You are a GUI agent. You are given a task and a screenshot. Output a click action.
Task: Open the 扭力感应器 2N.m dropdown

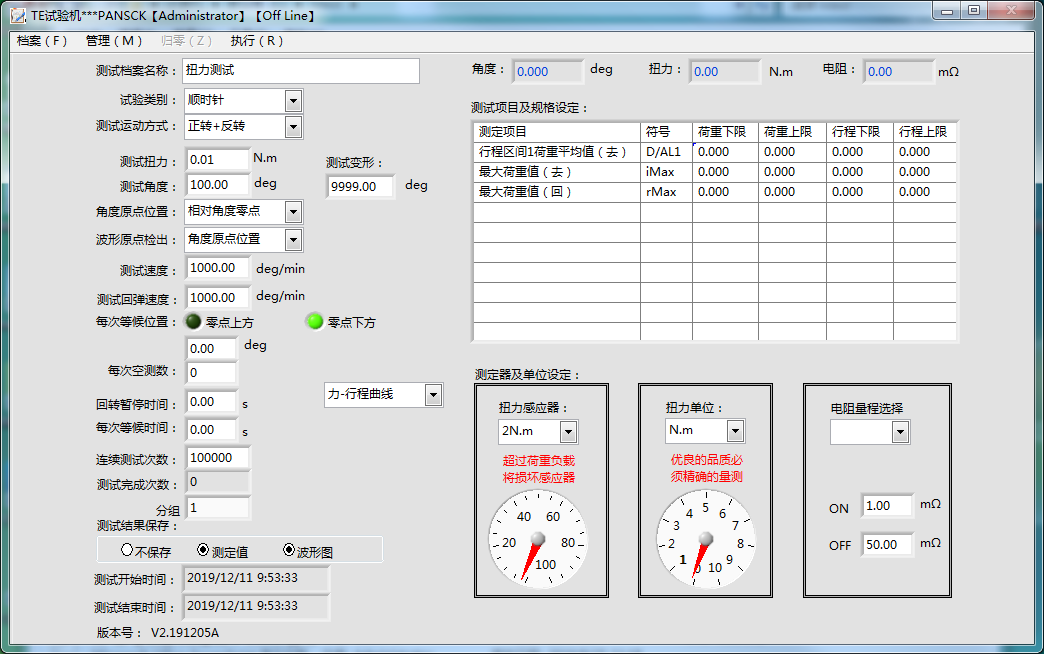pos(568,432)
